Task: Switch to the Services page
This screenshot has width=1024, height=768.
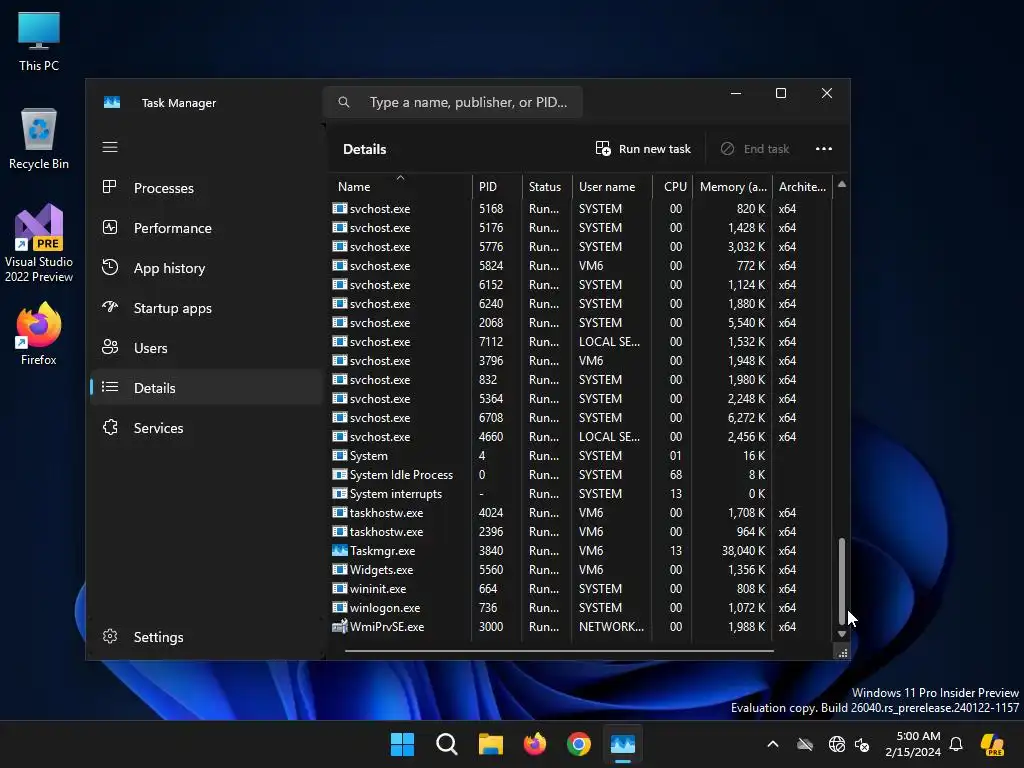Action: (x=206, y=428)
